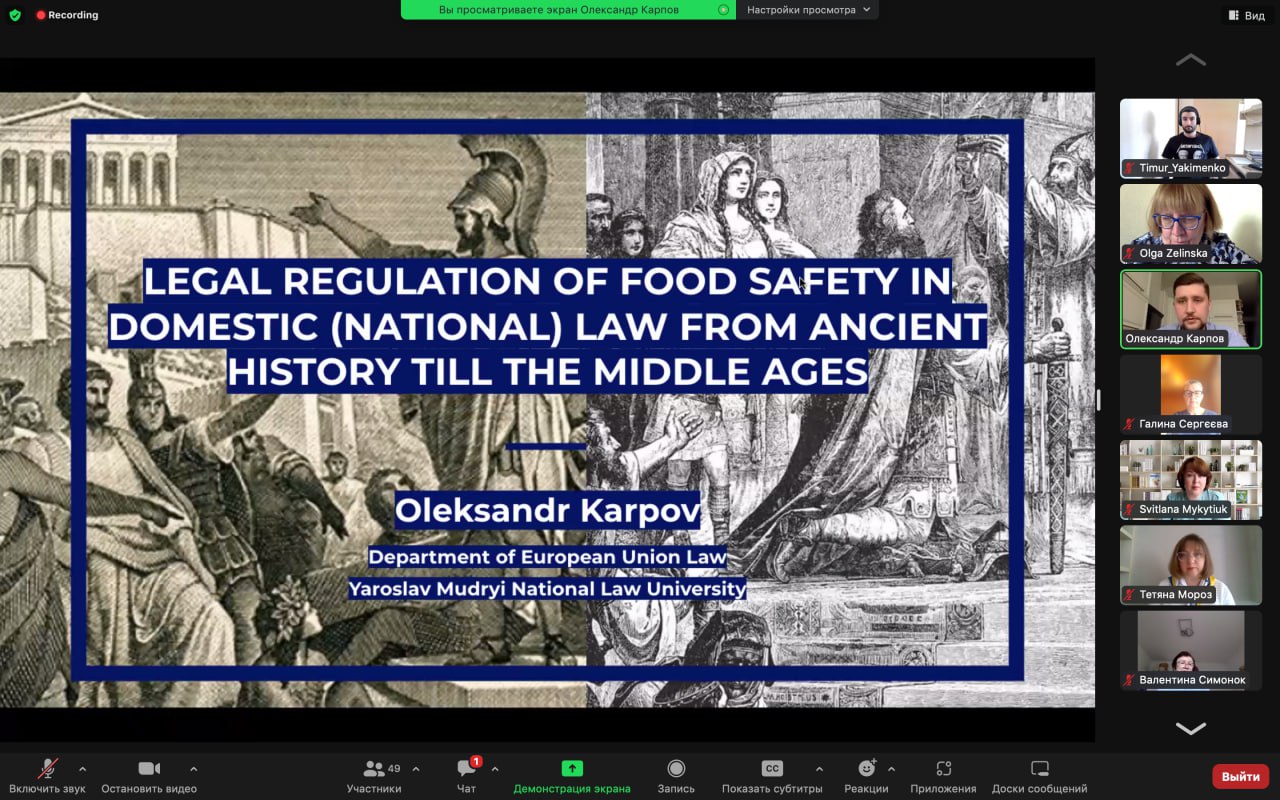Screen dimensions: 1280x800
Task: Switch layout using the Вид button
Action: coord(1247,15)
